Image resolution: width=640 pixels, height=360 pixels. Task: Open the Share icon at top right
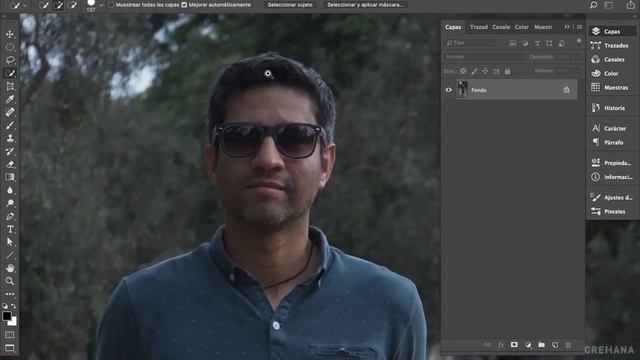click(631, 5)
